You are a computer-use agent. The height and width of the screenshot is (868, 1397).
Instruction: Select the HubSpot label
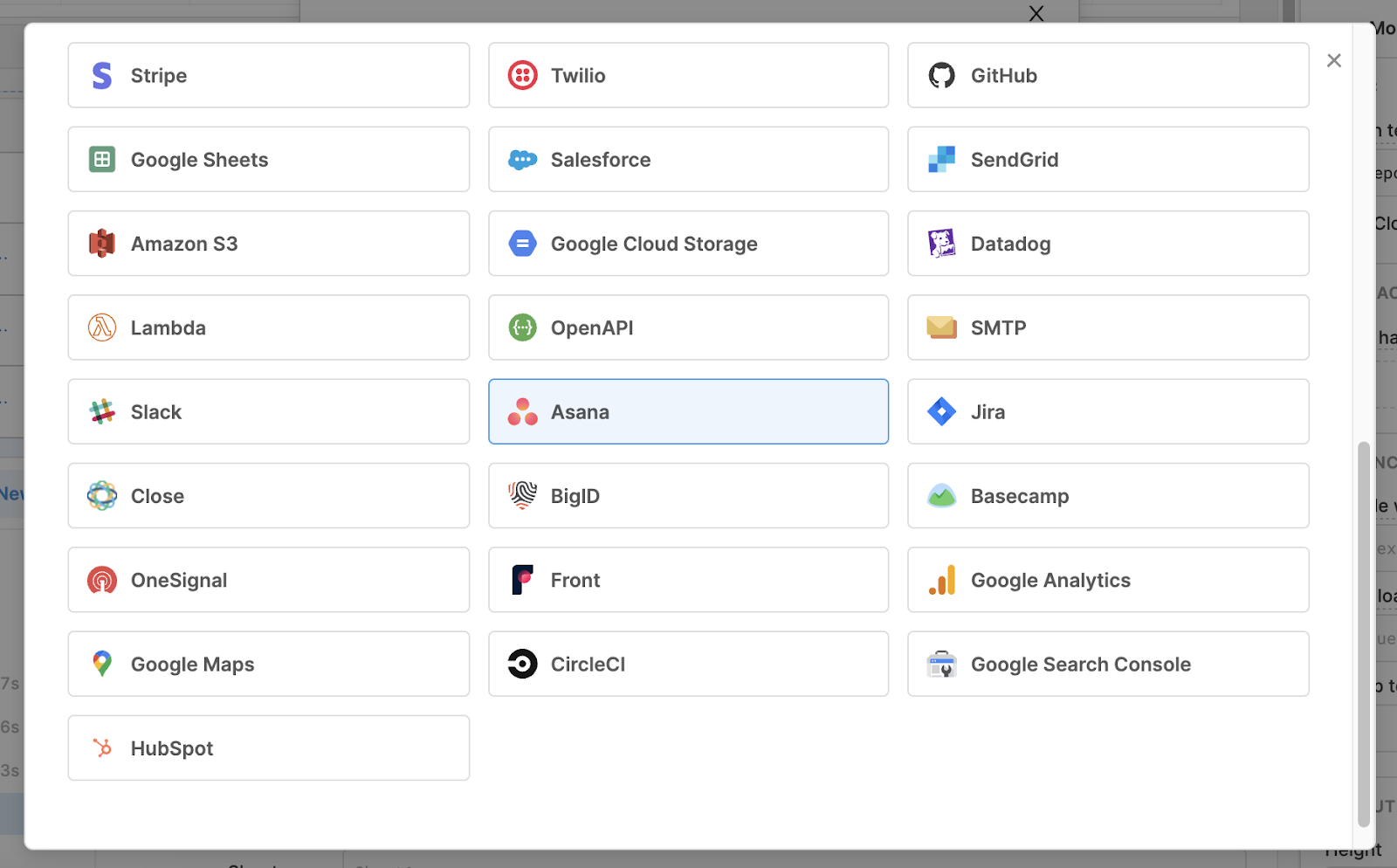click(172, 748)
